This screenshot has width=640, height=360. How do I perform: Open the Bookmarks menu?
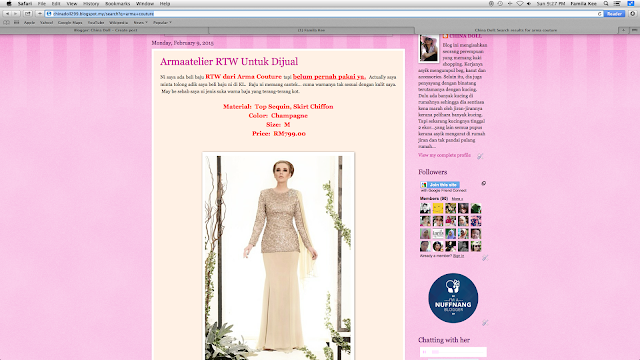pos(118,3)
